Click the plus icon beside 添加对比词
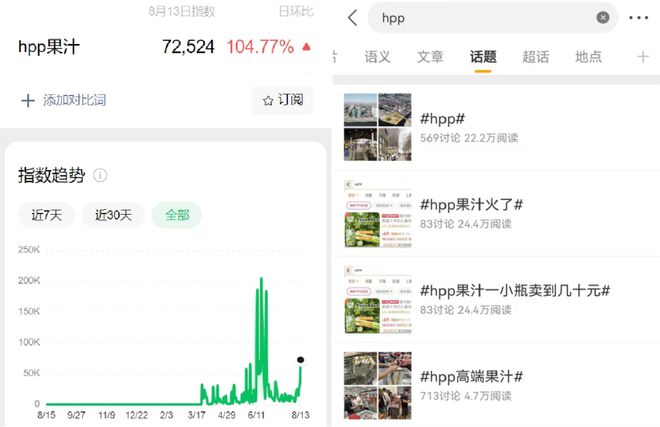Image resolution: width=660 pixels, height=427 pixels. tap(28, 101)
